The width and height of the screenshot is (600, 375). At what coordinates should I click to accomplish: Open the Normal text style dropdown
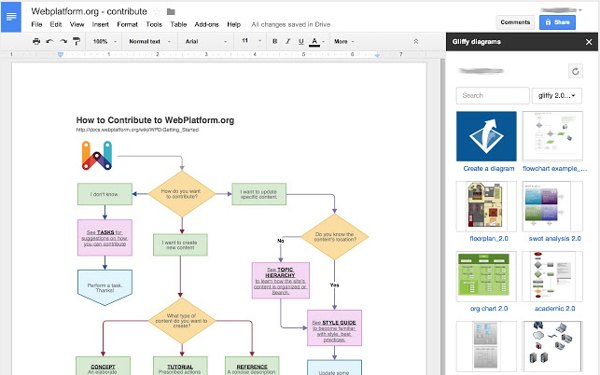pos(150,41)
